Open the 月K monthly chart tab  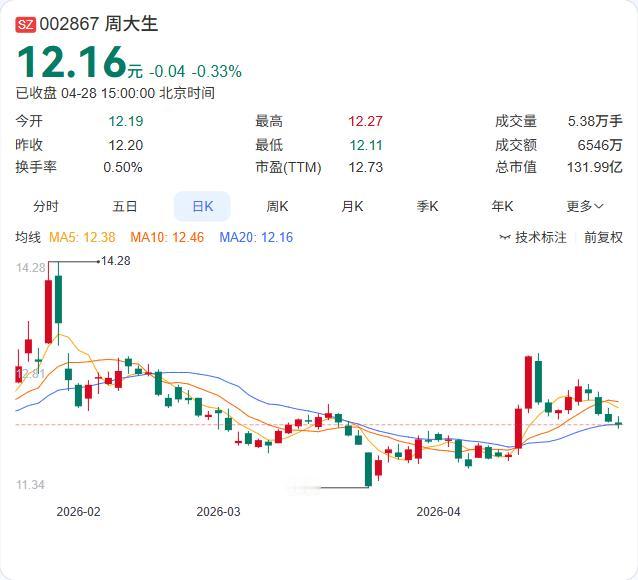point(352,206)
